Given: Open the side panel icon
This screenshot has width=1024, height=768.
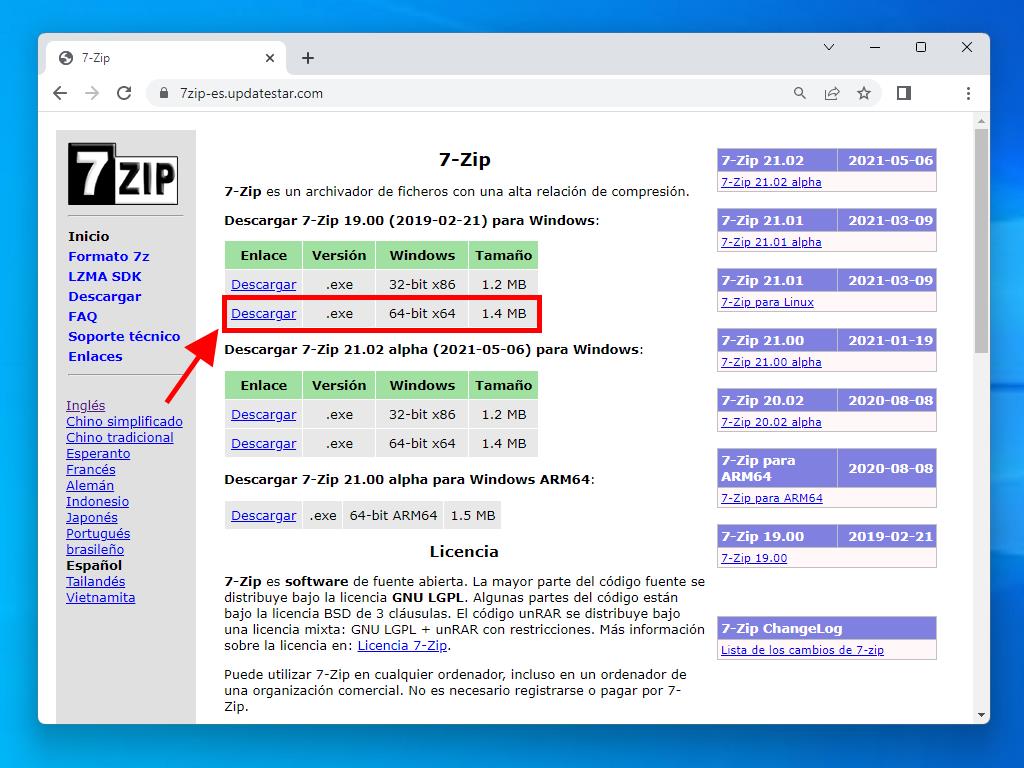Looking at the screenshot, I should click(904, 93).
